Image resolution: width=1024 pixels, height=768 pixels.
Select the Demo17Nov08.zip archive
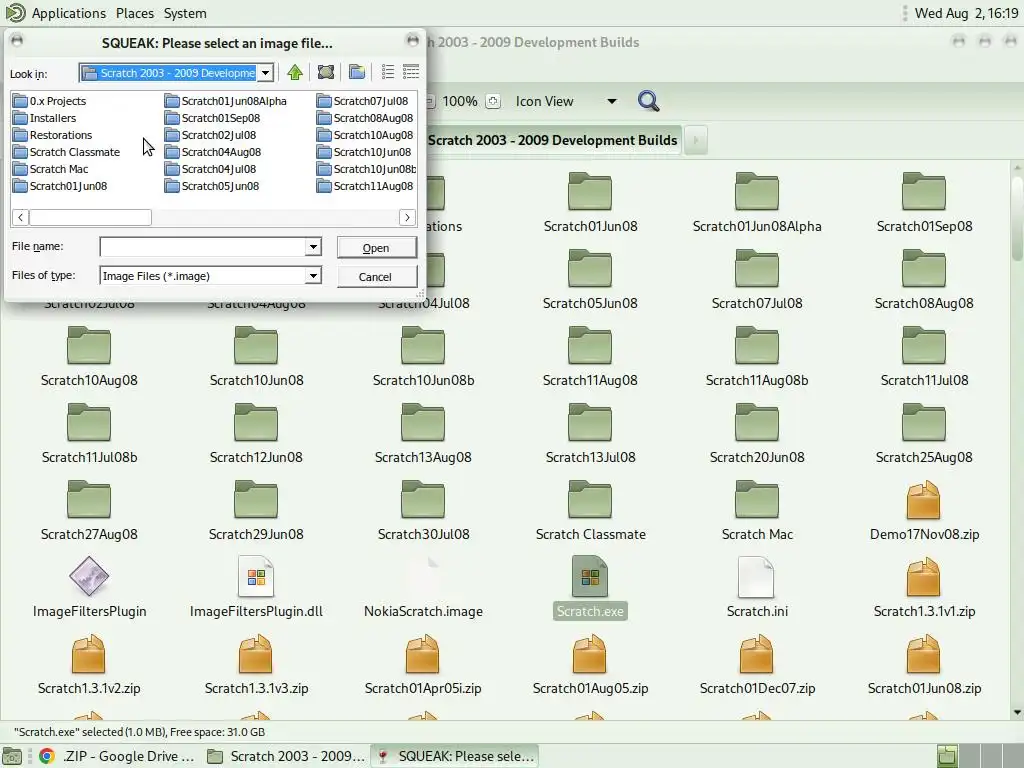pos(924,511)
